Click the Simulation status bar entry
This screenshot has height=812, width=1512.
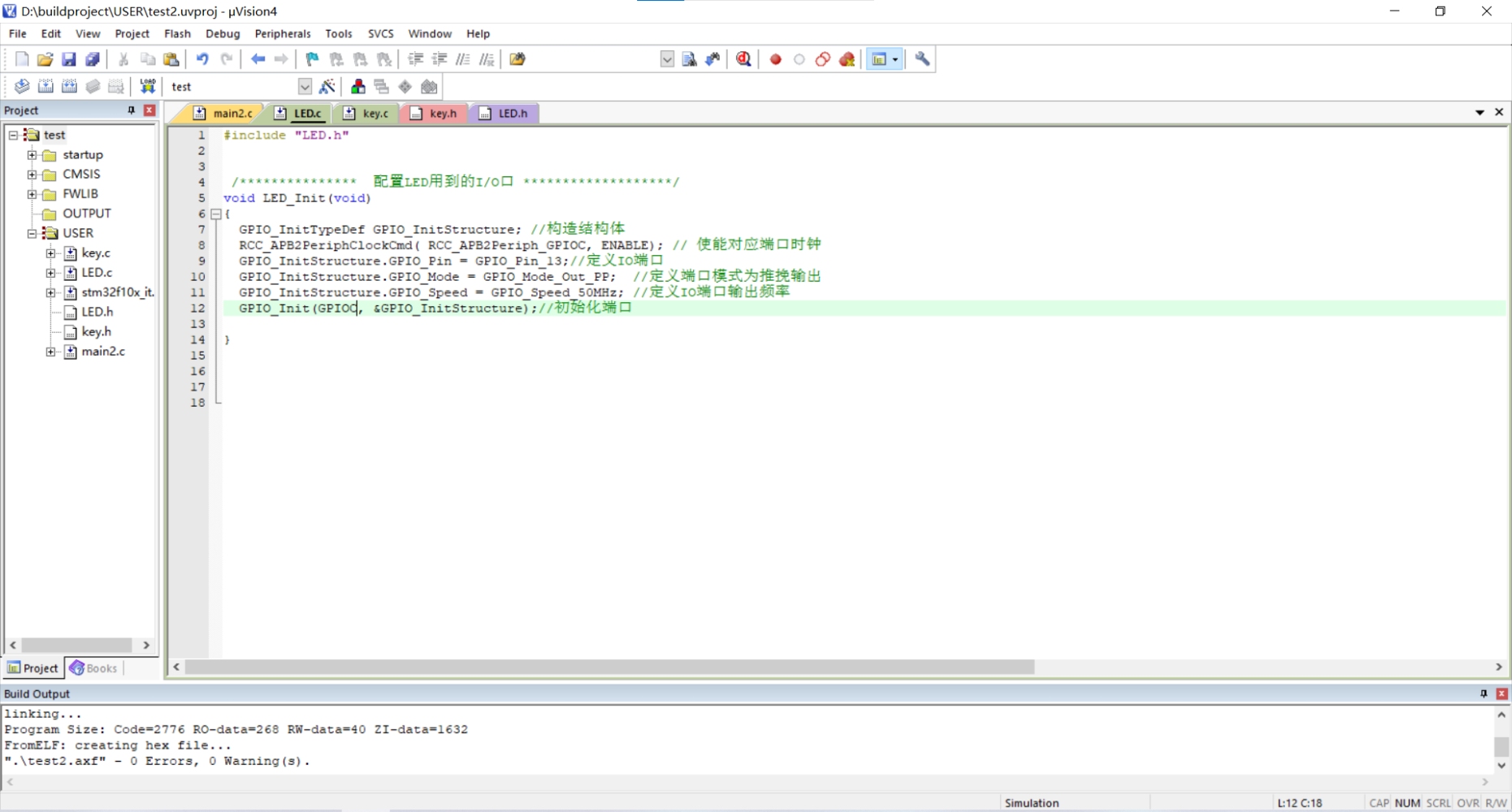[x=1032, y=803]
